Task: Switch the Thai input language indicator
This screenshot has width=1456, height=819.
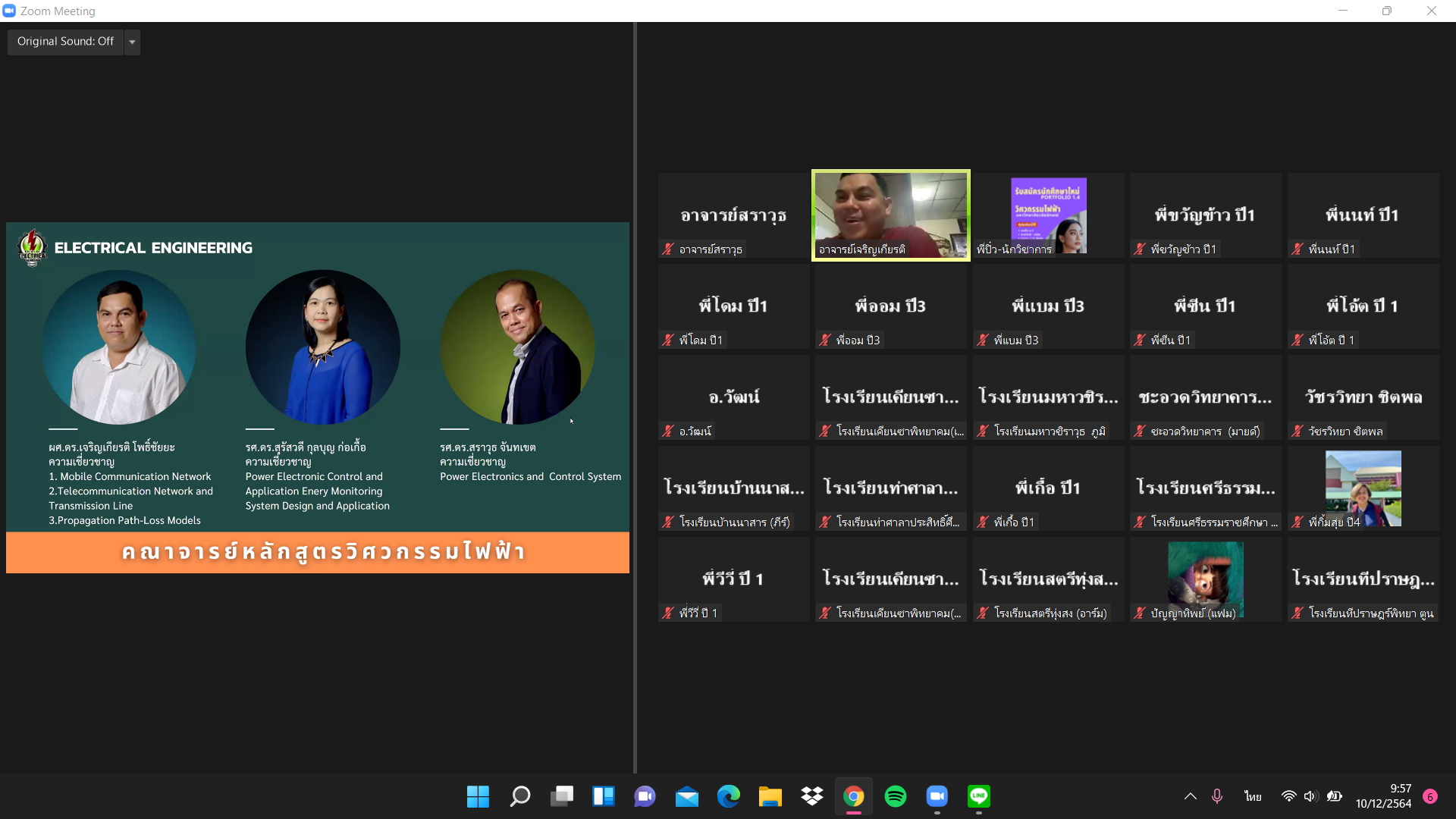Action: click(1253, 796)
